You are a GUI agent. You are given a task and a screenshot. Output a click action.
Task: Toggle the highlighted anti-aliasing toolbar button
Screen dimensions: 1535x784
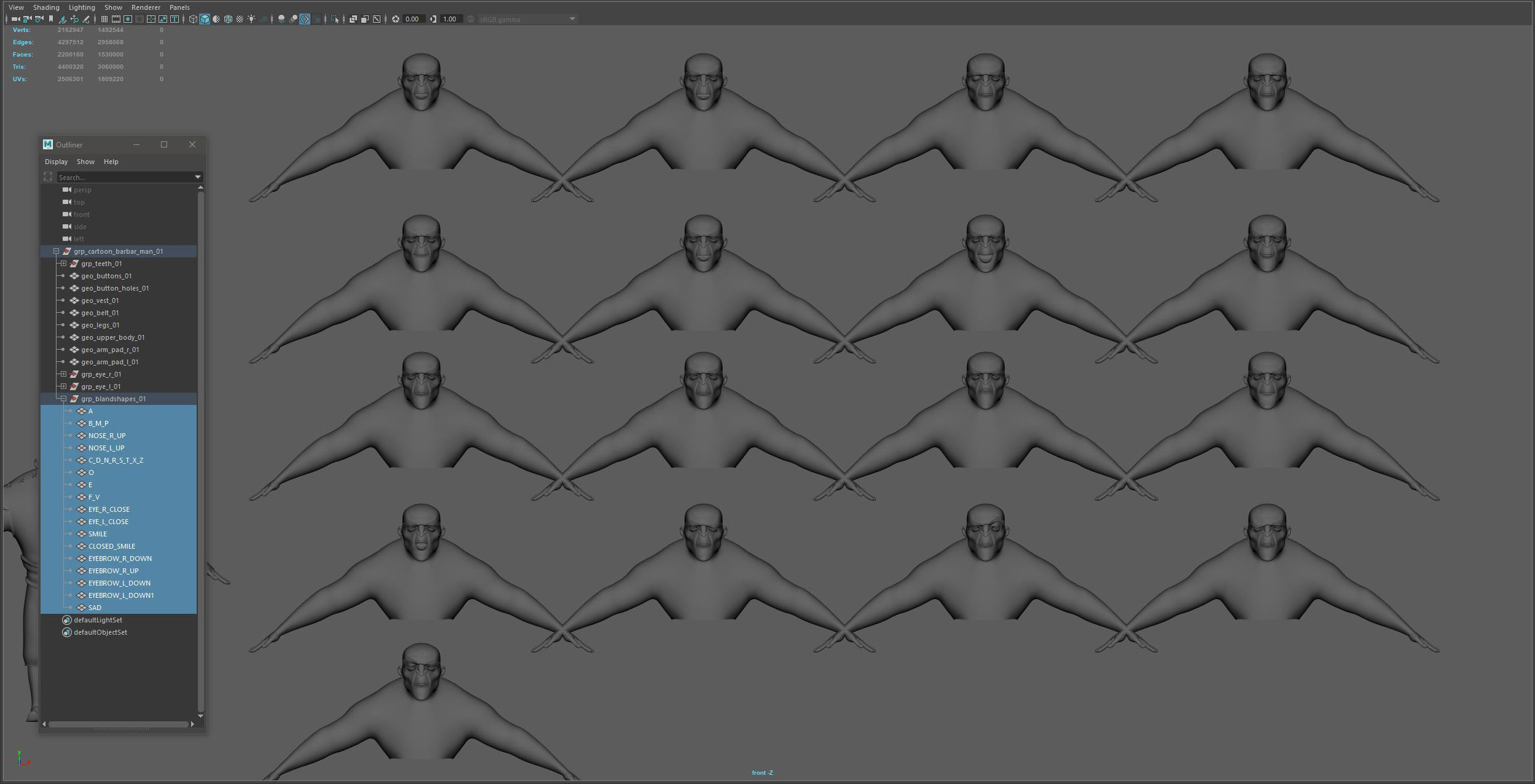(305, 19)
